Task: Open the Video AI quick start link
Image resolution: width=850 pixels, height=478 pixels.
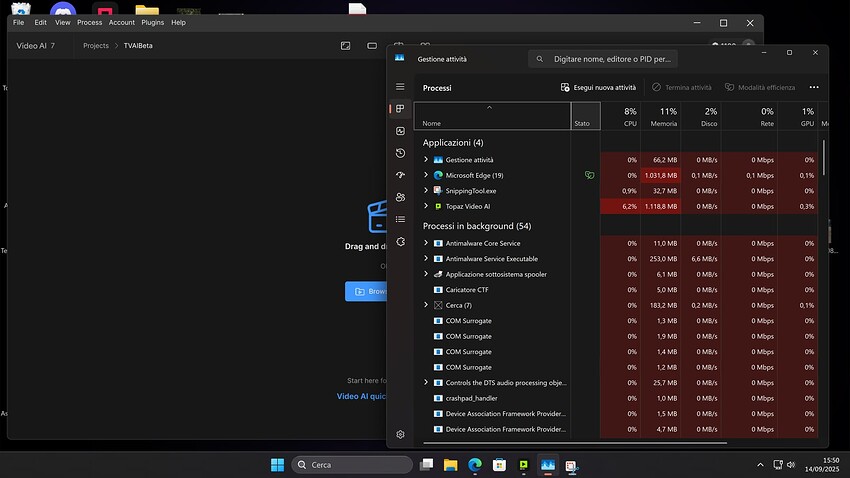Action: (362, 396)
